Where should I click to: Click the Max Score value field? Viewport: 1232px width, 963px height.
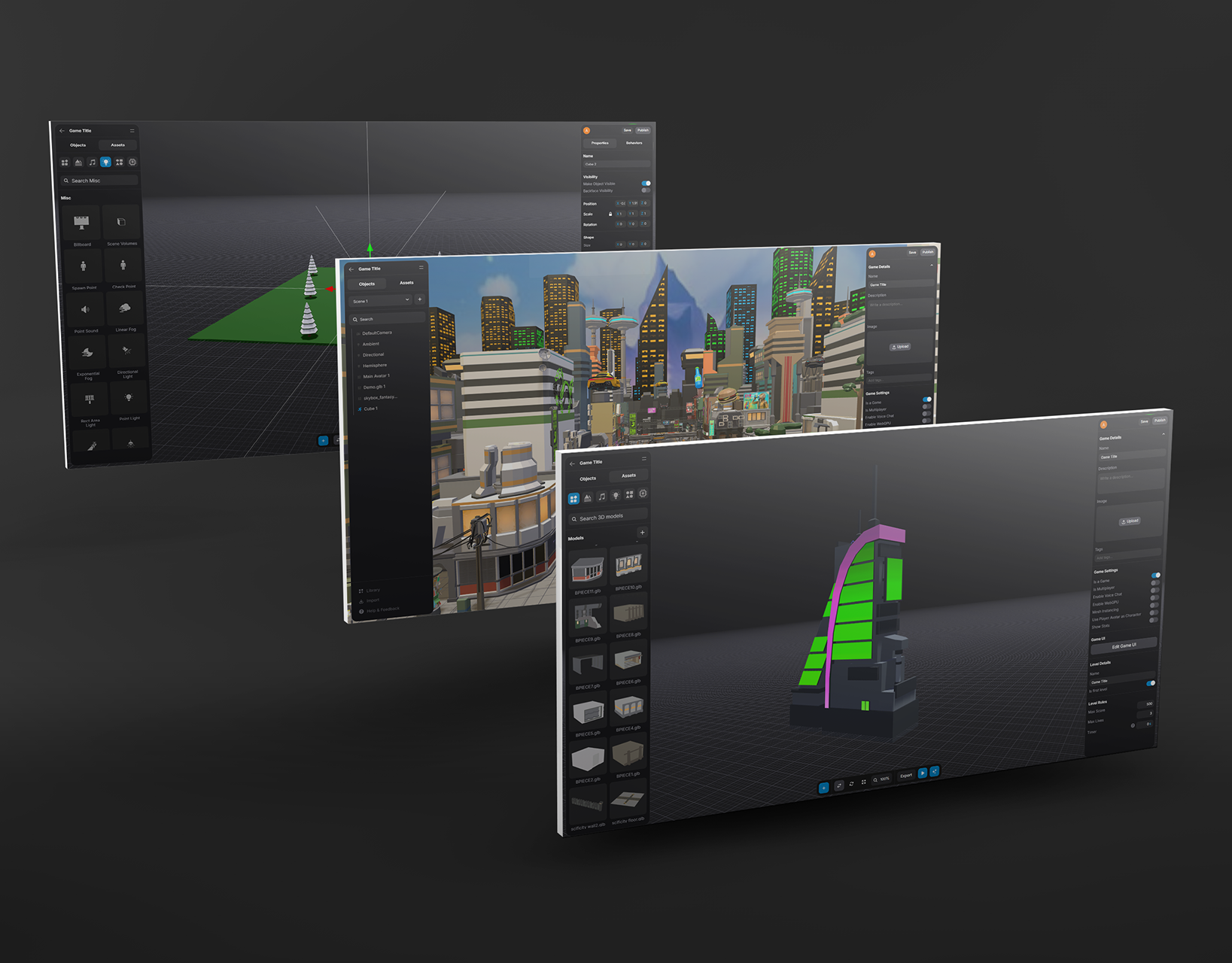pos(1144,703)
